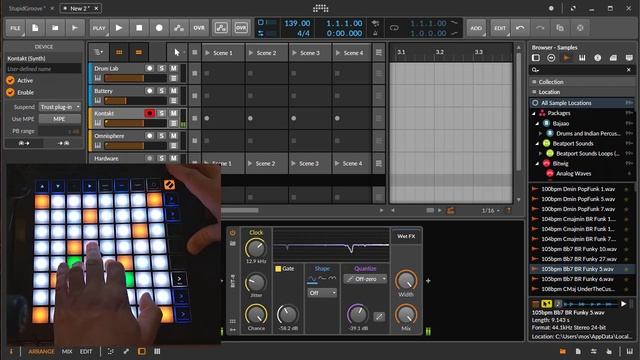Expand Beatport Sounds Loops node
The width and height of the screenshot is (640, 360).
tap(540, 153)
